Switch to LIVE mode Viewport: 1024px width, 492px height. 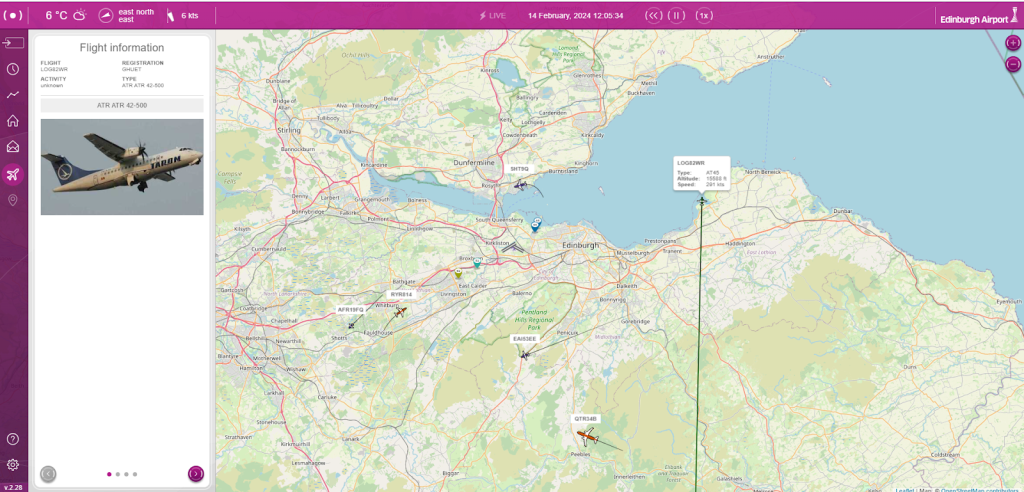click(493, 16)
